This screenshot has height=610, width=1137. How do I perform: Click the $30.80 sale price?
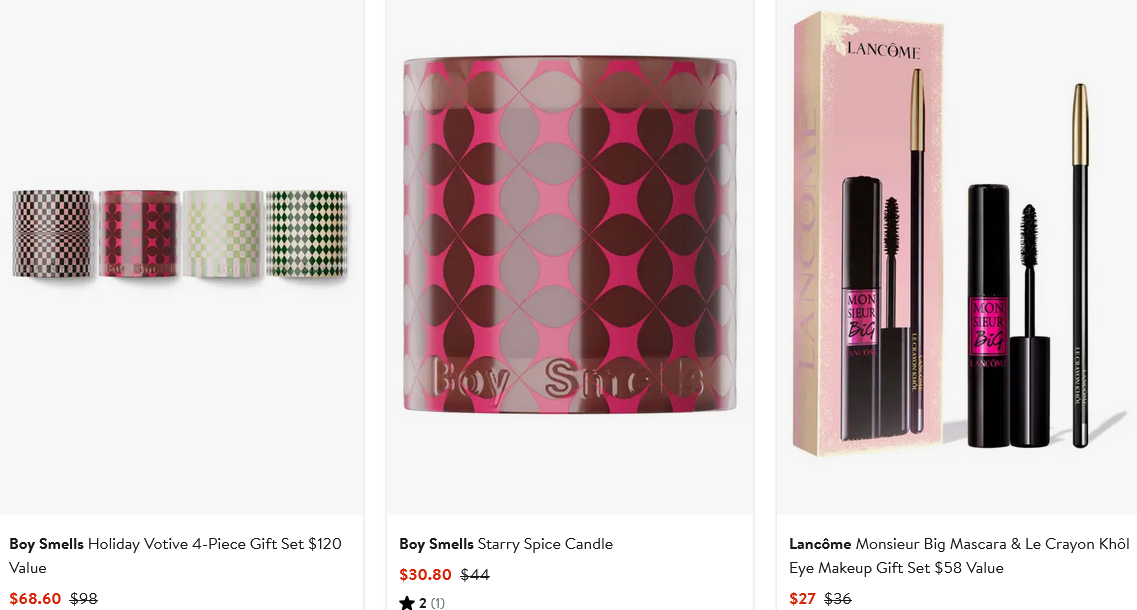click(425, 575)
